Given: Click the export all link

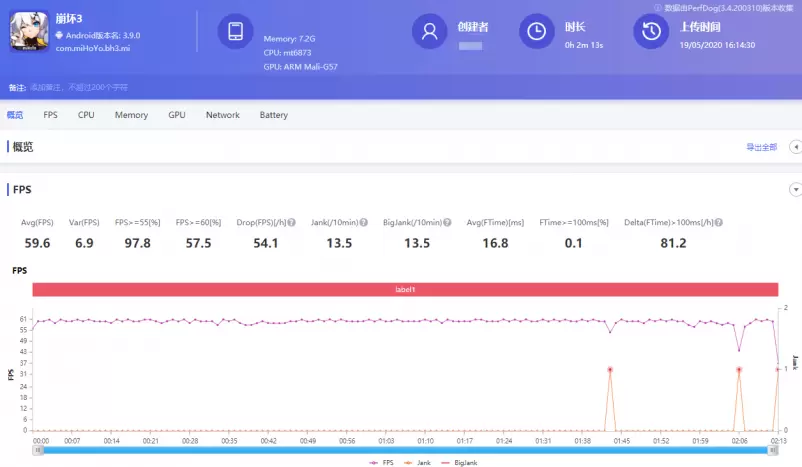Looking at the screenshot, I should pos(761,147).
